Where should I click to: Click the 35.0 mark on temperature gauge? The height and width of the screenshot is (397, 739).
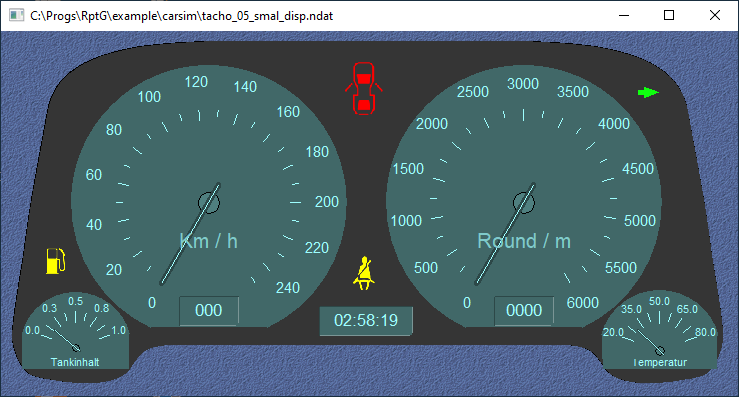click(631, 309)
